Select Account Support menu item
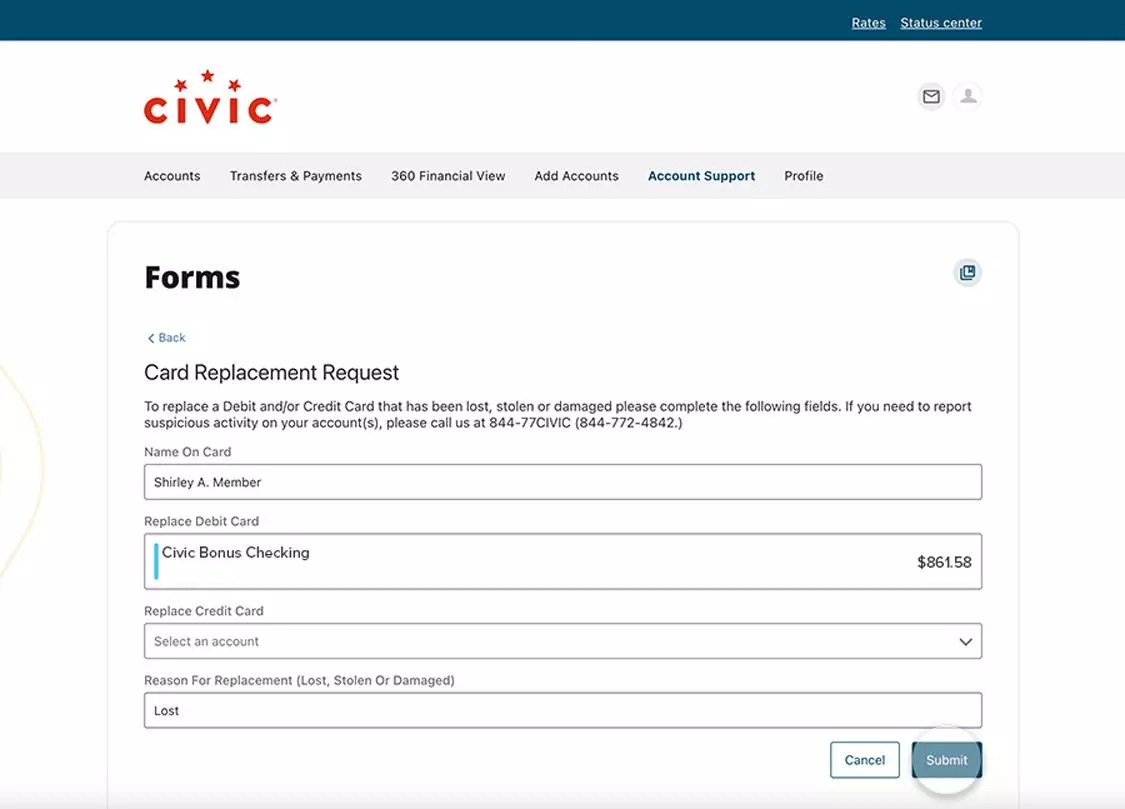 [x=701, y=176]
